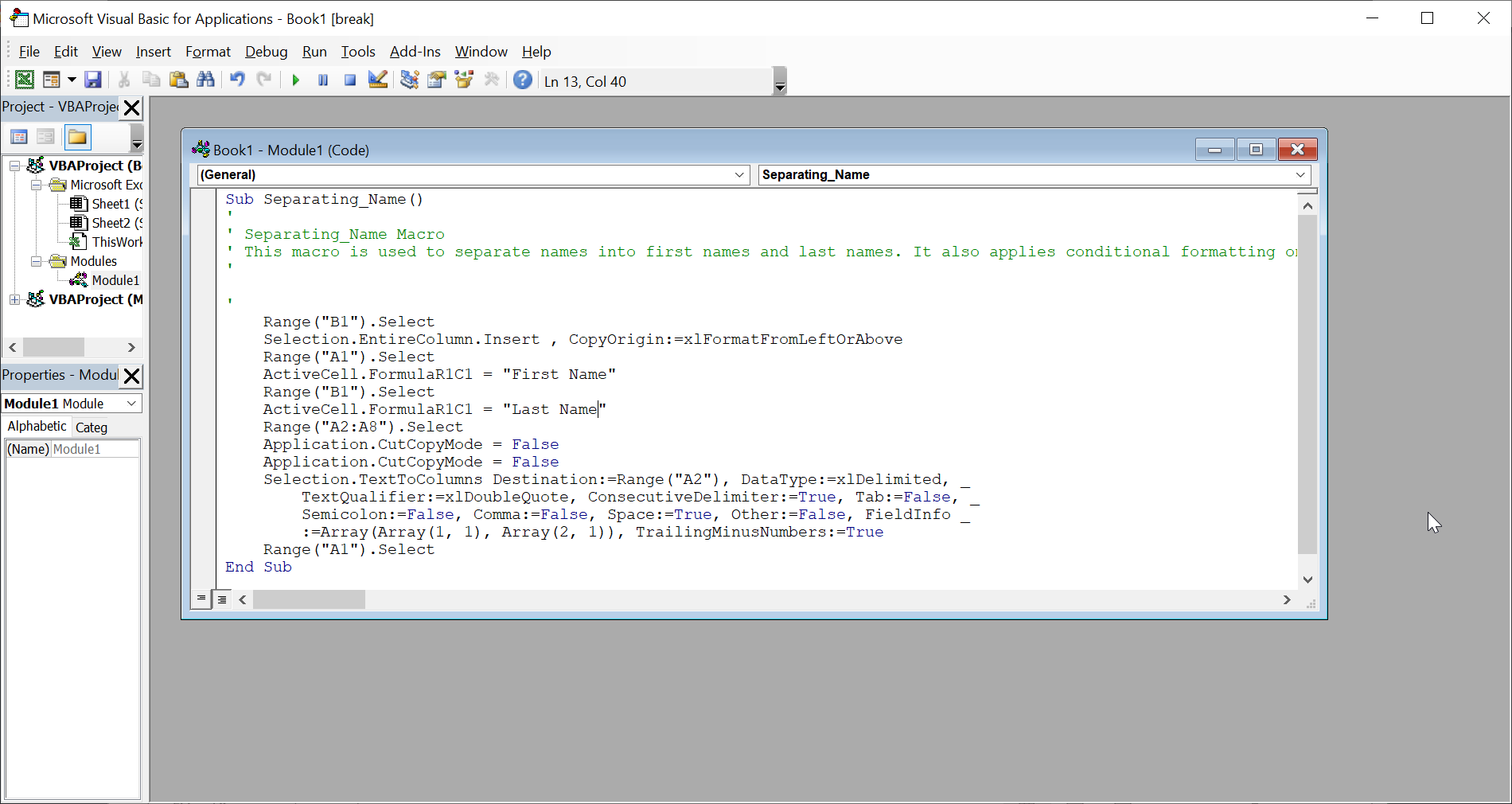Viewport: 1512px width, 804px height.
Task: Stop execution with the Reset button
Action: 350,80
